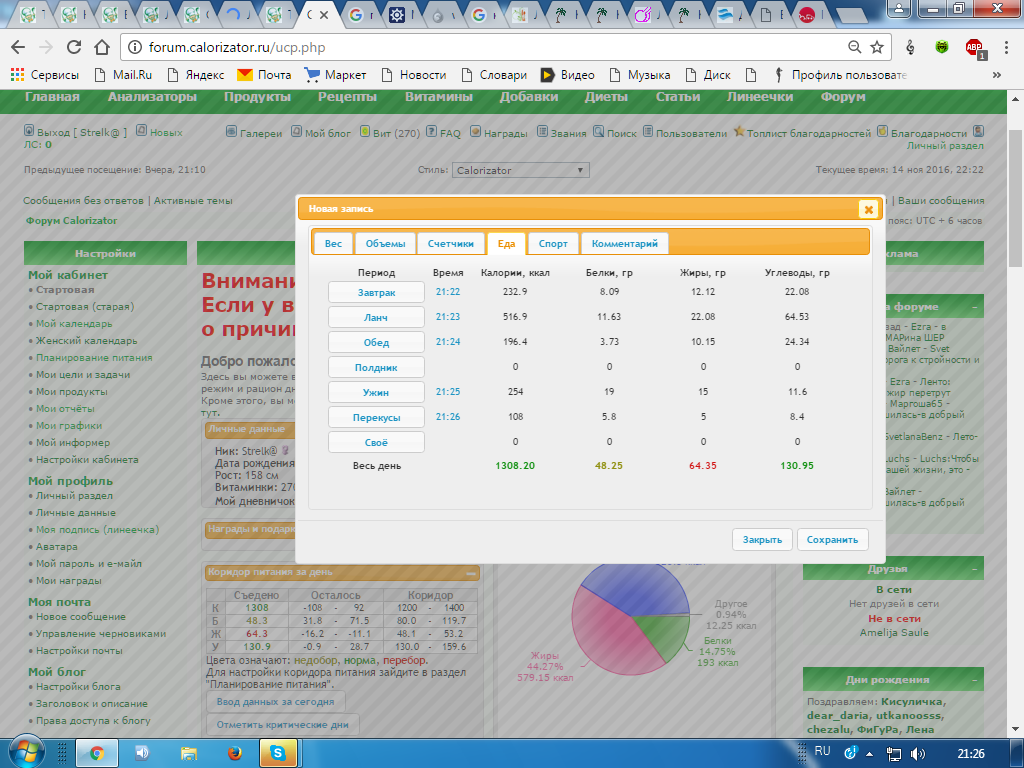This screenshot has height=768, width=1024.
Task: Open the Комментарий tab
Action: 624,244
